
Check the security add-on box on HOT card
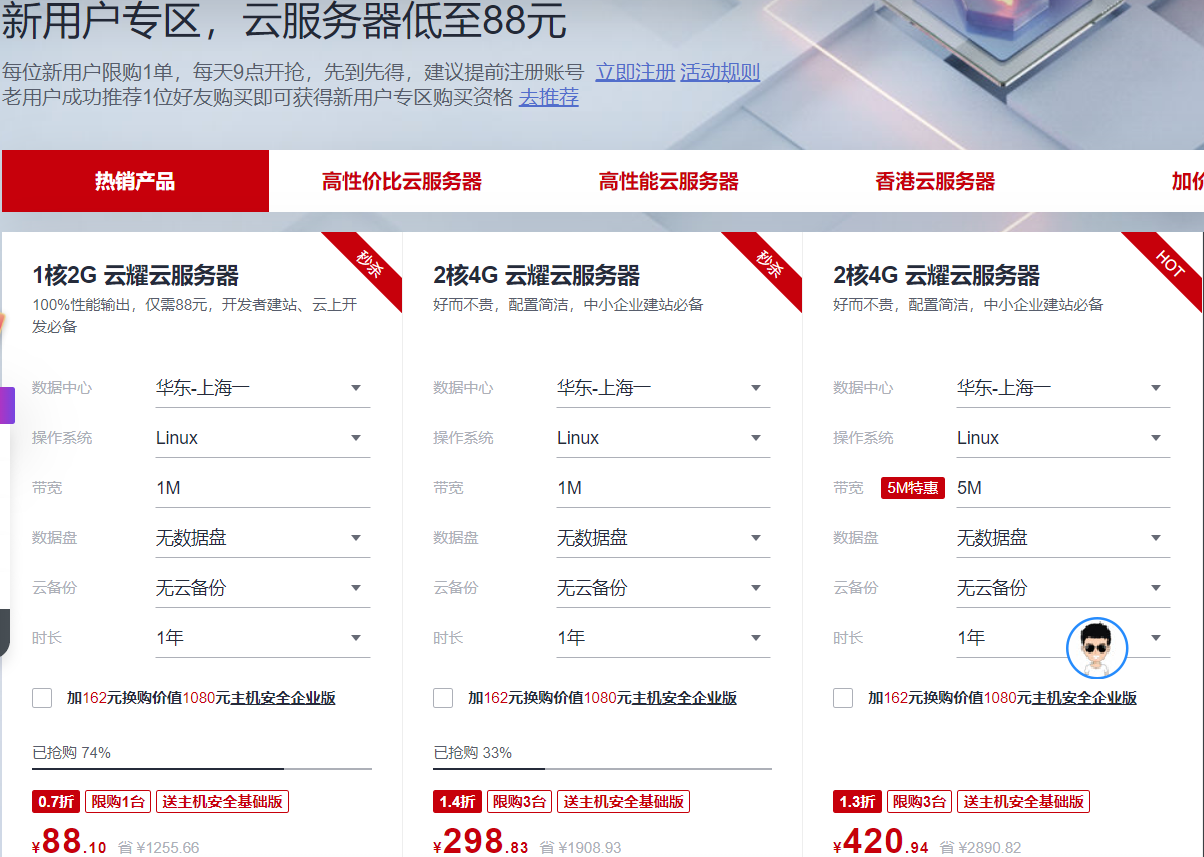pyautogui.click(x=843, y=698)
